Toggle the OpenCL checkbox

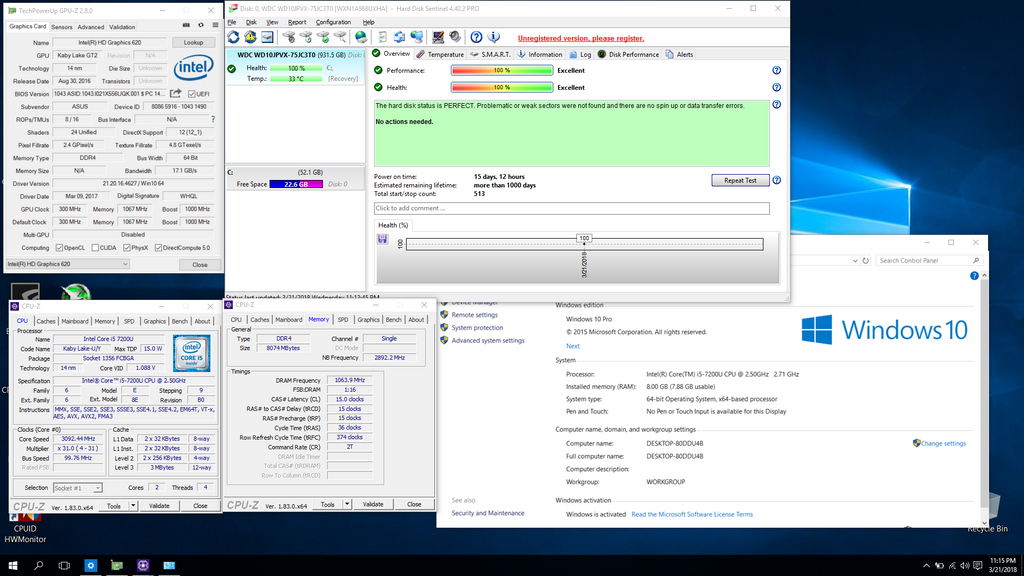click(x=57, y=248)
